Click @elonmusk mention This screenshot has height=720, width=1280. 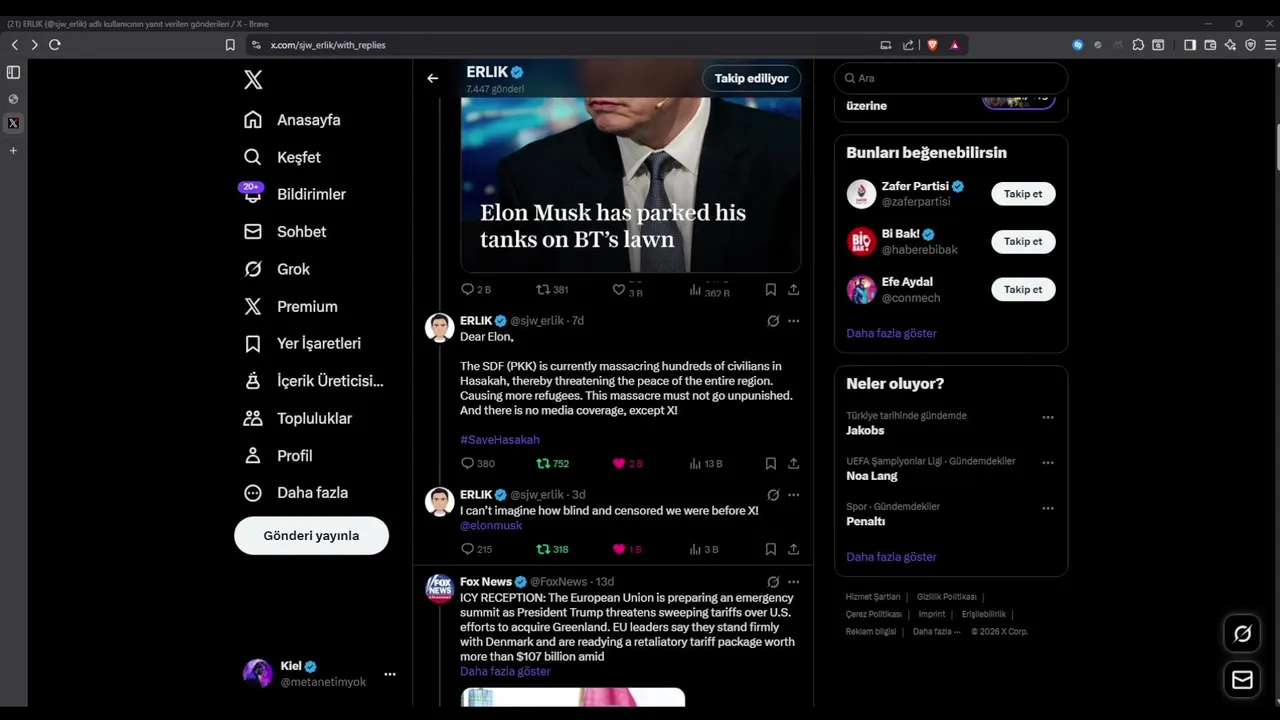[491, 526]
